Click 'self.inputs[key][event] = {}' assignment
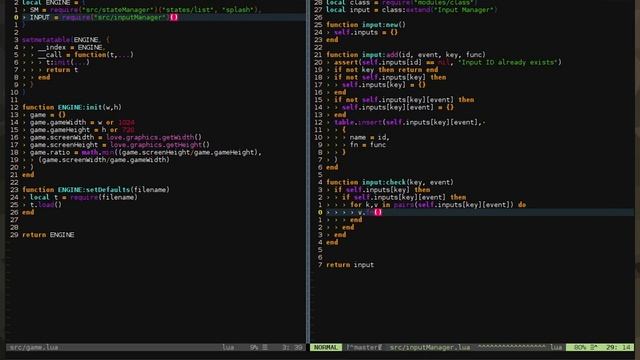The image size is (640, 360). click(398, 107)
